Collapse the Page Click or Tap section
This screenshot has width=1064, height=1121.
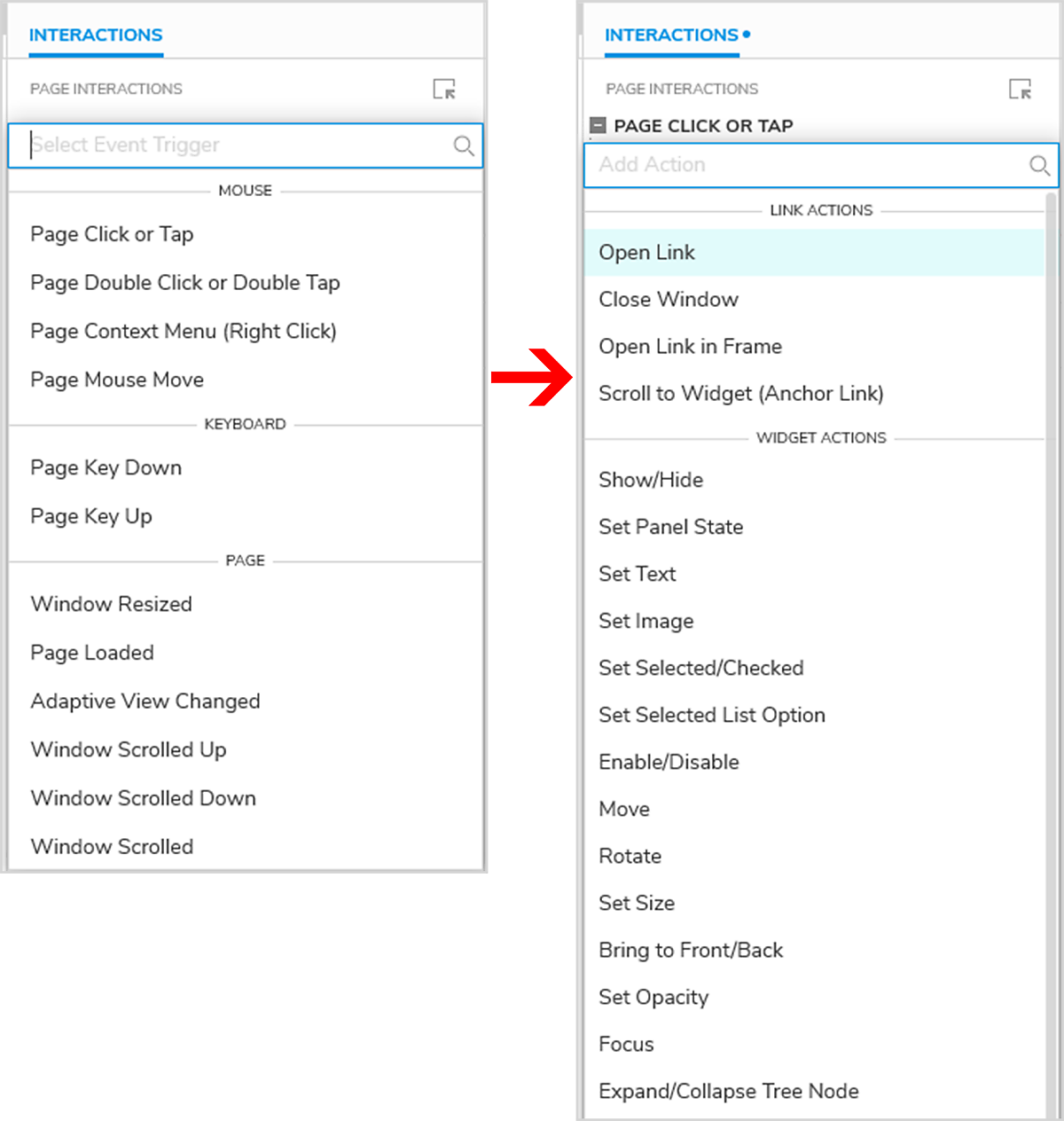(598, 126)
